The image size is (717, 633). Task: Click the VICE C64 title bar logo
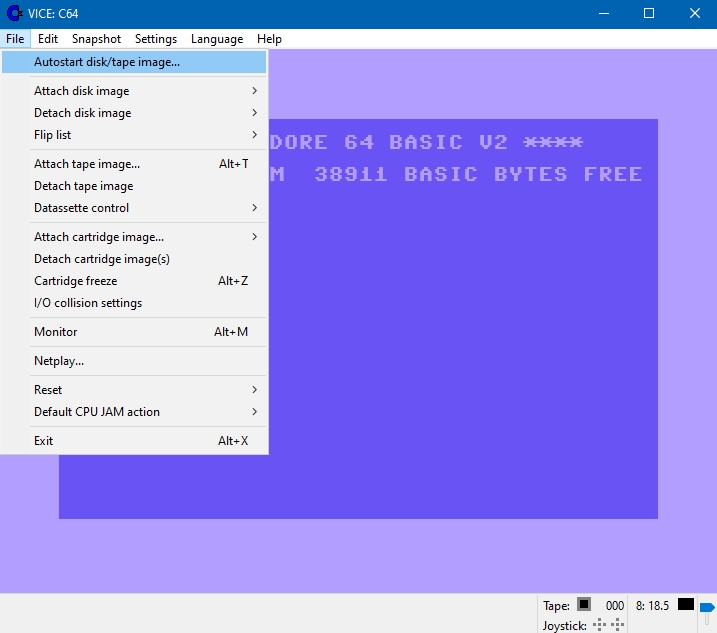(15, 13)
